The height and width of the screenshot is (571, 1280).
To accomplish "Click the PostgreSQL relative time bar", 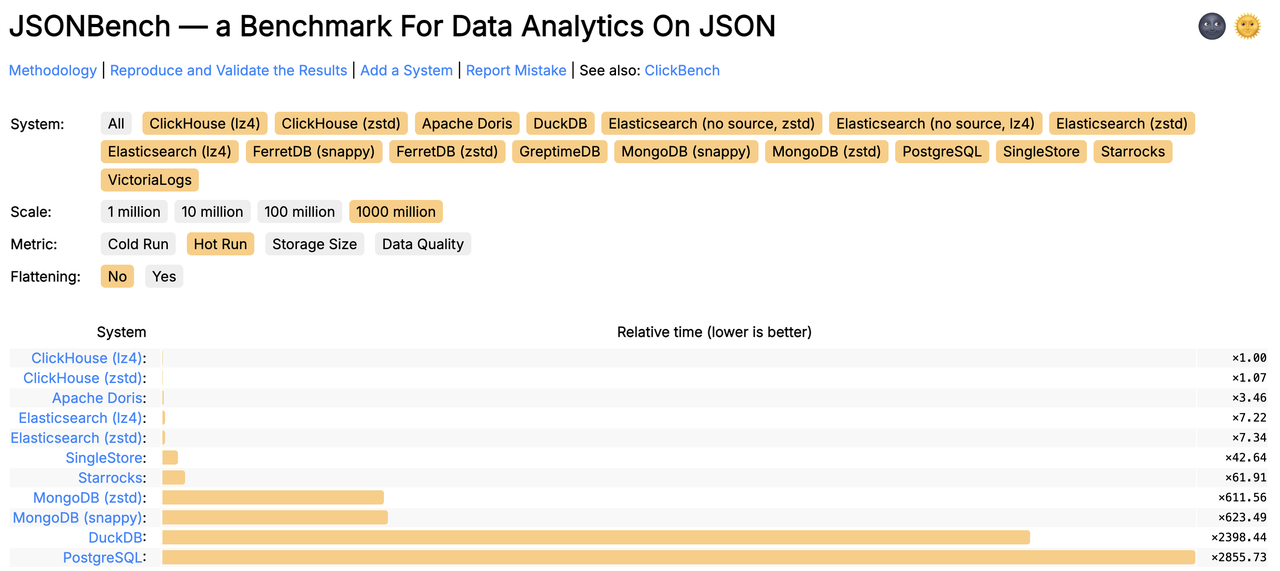I will 678,557.
